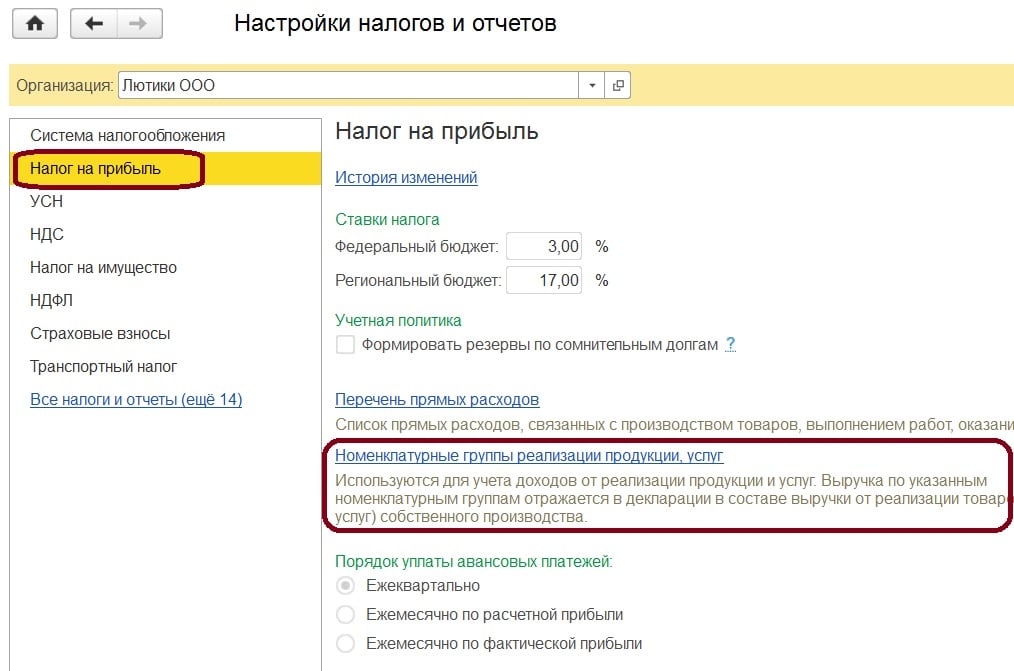The image size is (1014, 671).
Task: Select Налог на прибыль in sidebar
Action: 95,169
